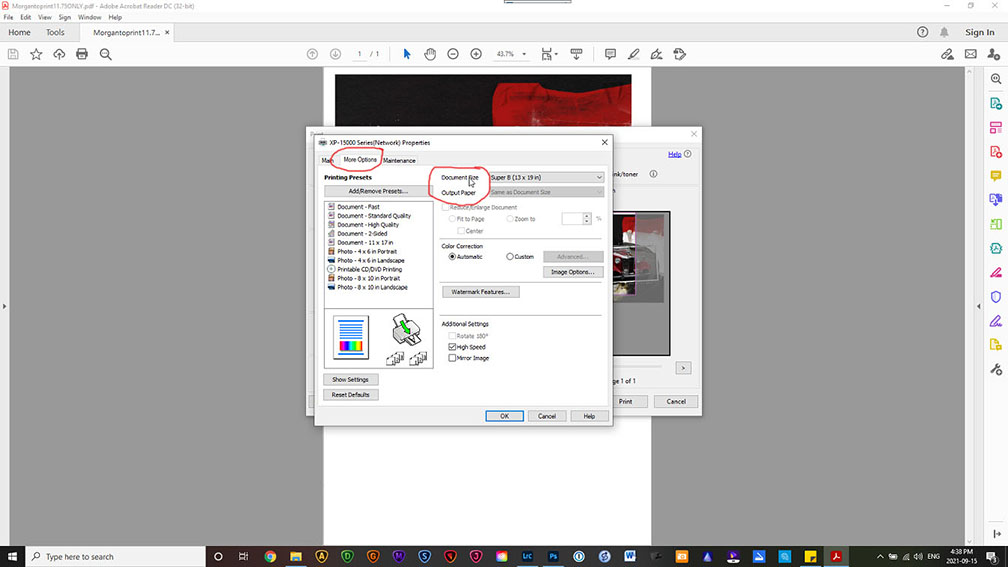
Task: Select the Zoom to radio button
Action: [510, 219]
